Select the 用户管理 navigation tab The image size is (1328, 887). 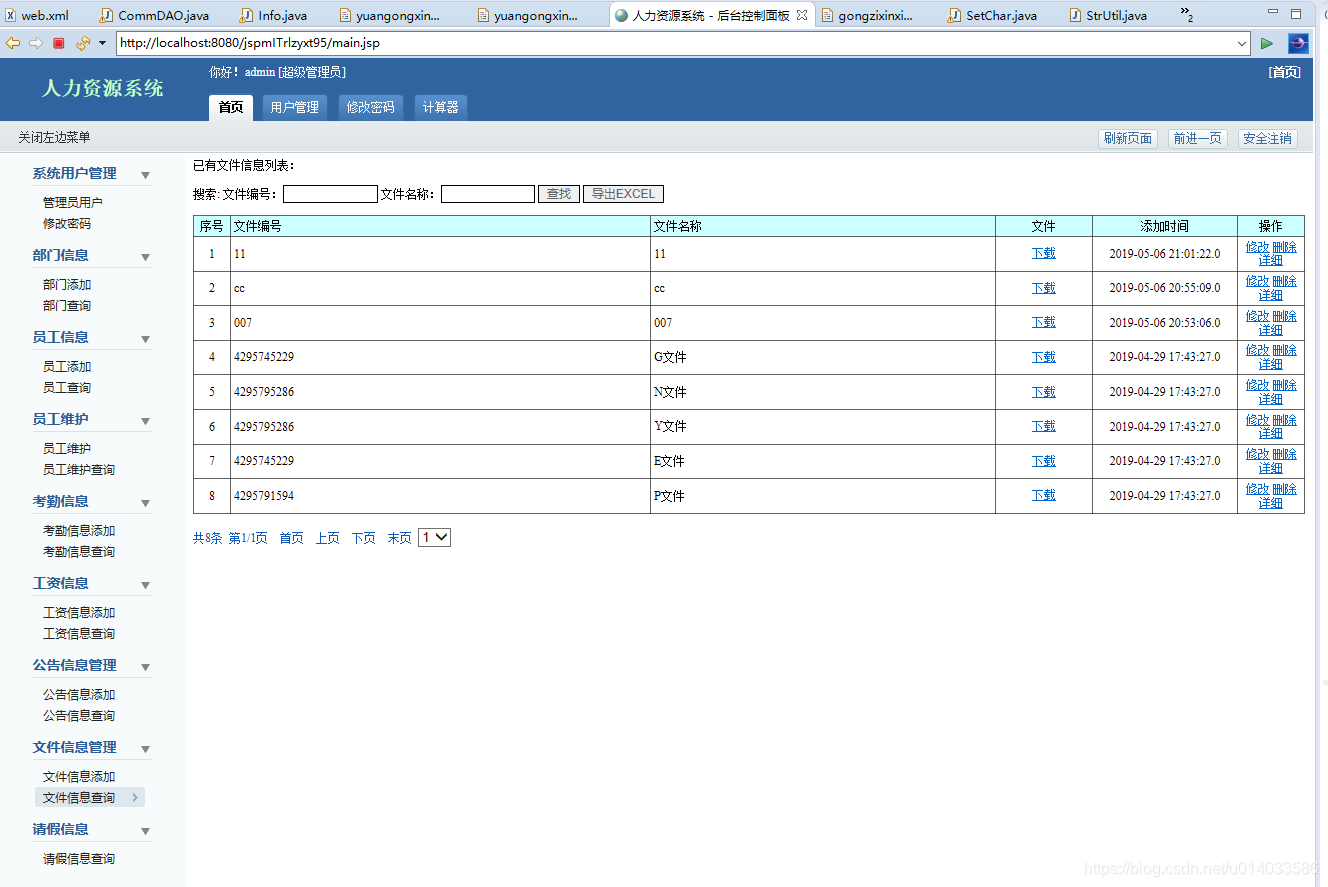click(x=294, y=107)
